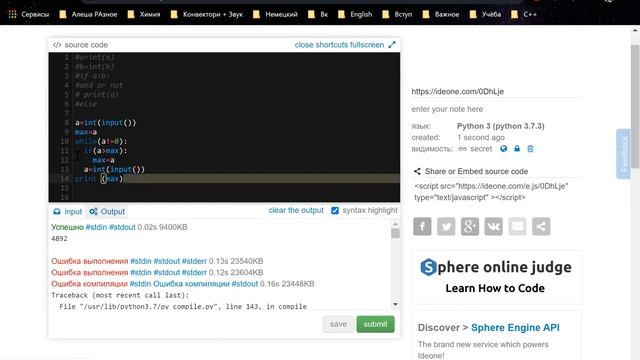Click code line 8 a=int(input())
This screenshot has height=360, width=640.
pos(105,122)
